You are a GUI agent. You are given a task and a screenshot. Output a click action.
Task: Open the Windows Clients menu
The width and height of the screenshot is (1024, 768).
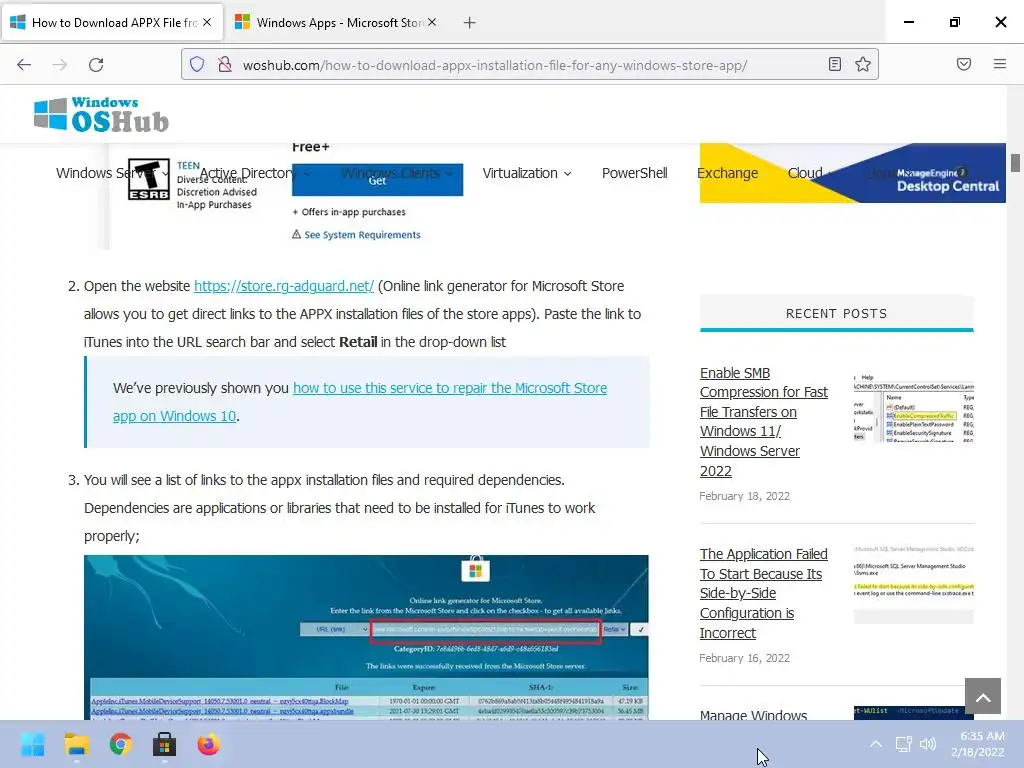[396, 173]
